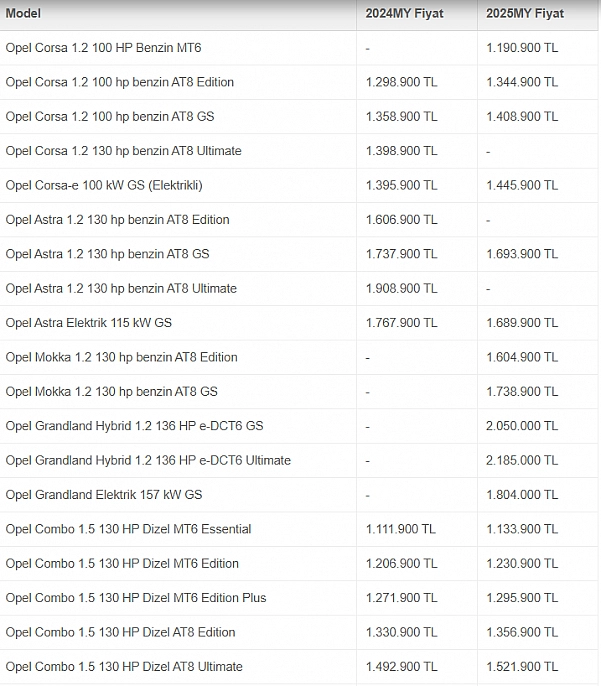The width and height of the screenshot is (601, 686).
Task: Click the 1.908.900 TL Astra Ultimate price
Action: coord(401,288)
